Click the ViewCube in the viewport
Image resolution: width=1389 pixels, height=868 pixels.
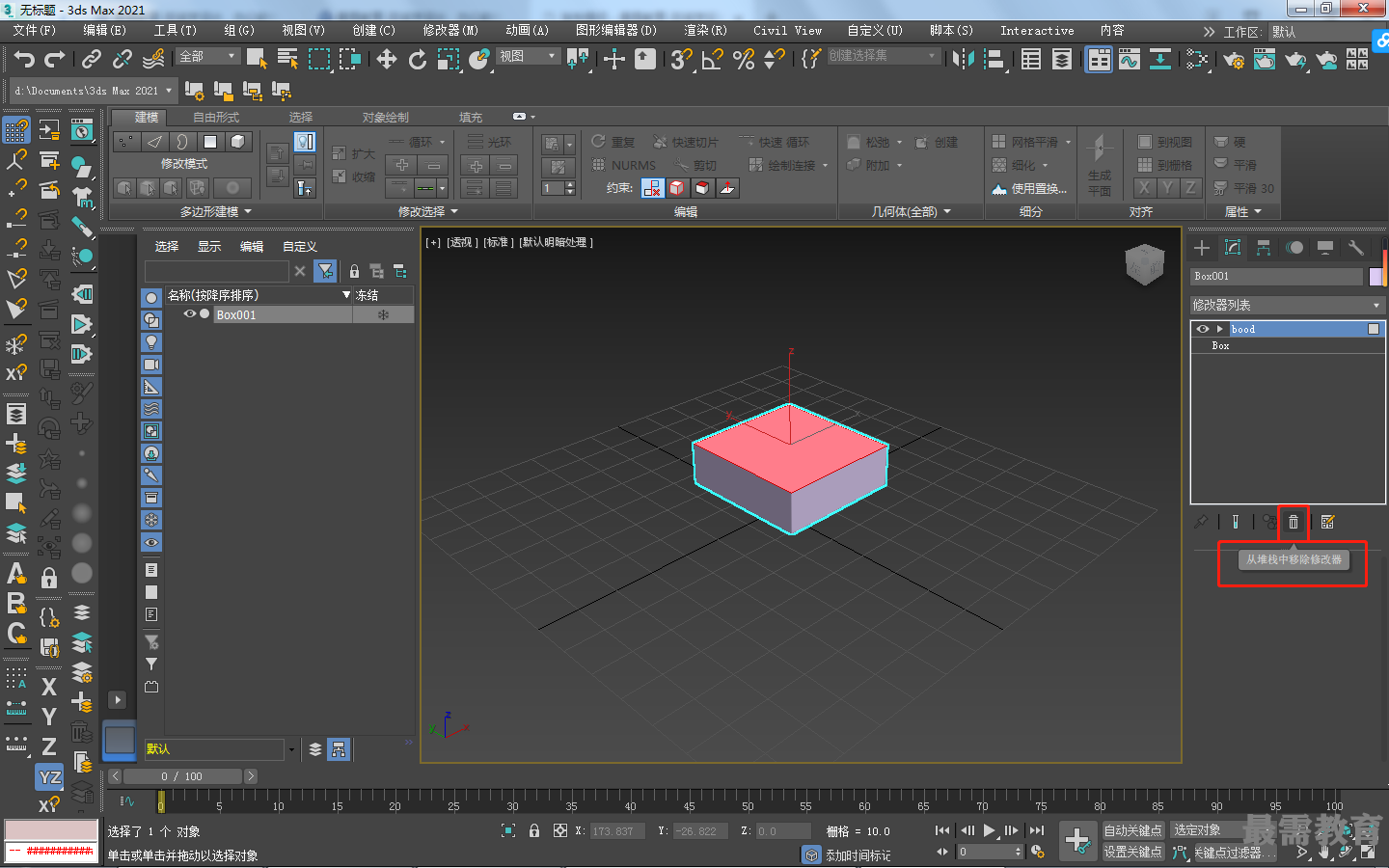pos(1145,263)
